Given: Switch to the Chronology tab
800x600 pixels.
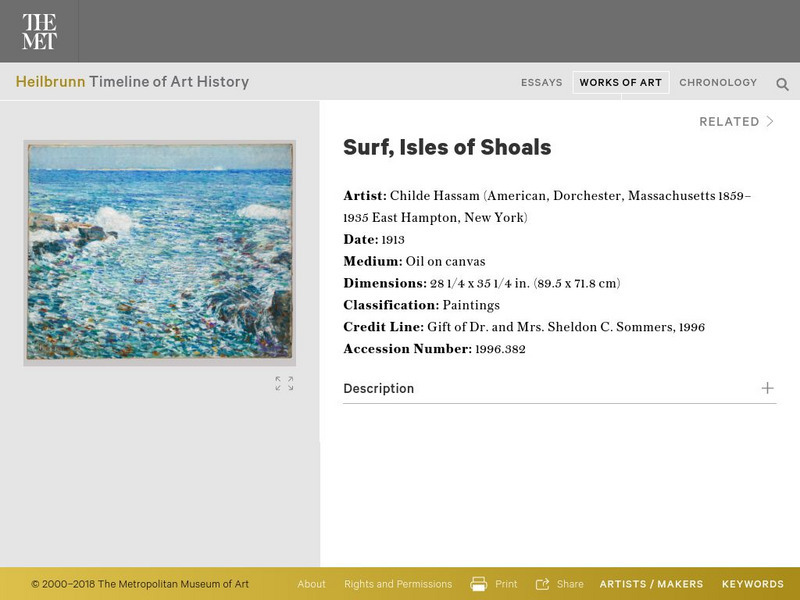Looking at the screenshot, I should point(718,83).
